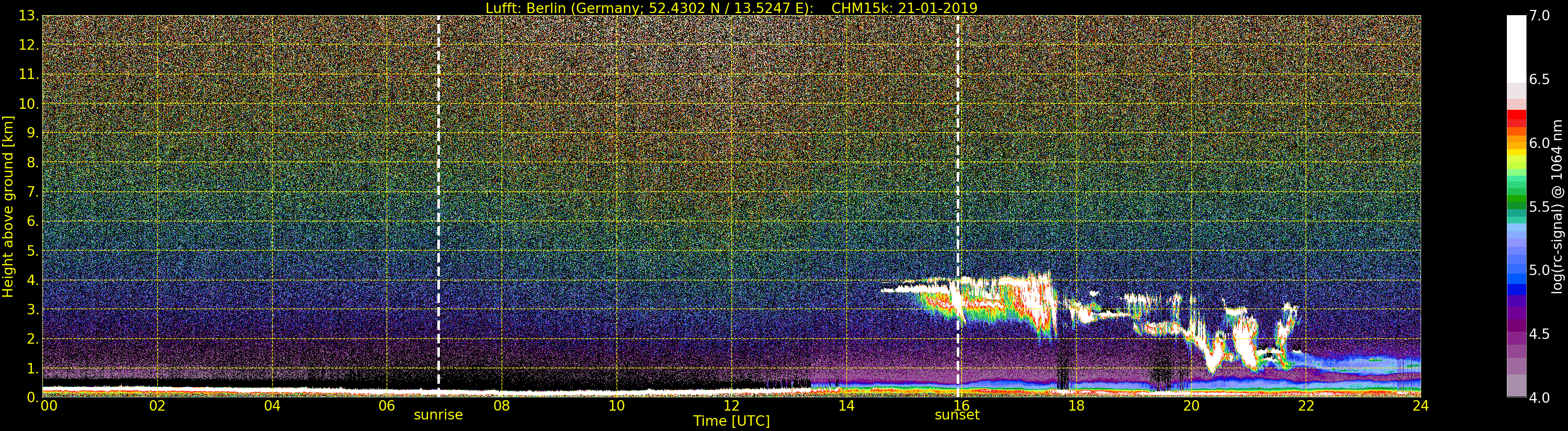Click the "4." height axis tick label
The width and height of the screenshot is (1568, 431).
tap(33, 280)
